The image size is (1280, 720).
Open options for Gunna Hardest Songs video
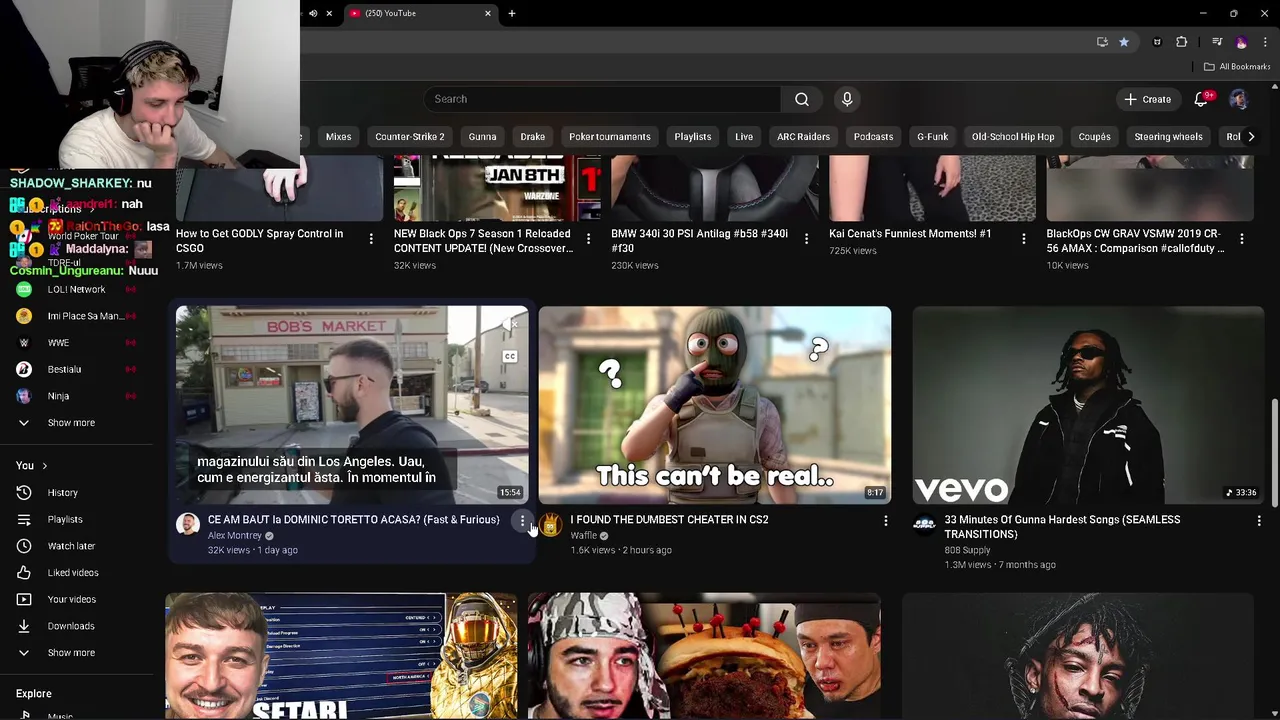[1259, 521]
